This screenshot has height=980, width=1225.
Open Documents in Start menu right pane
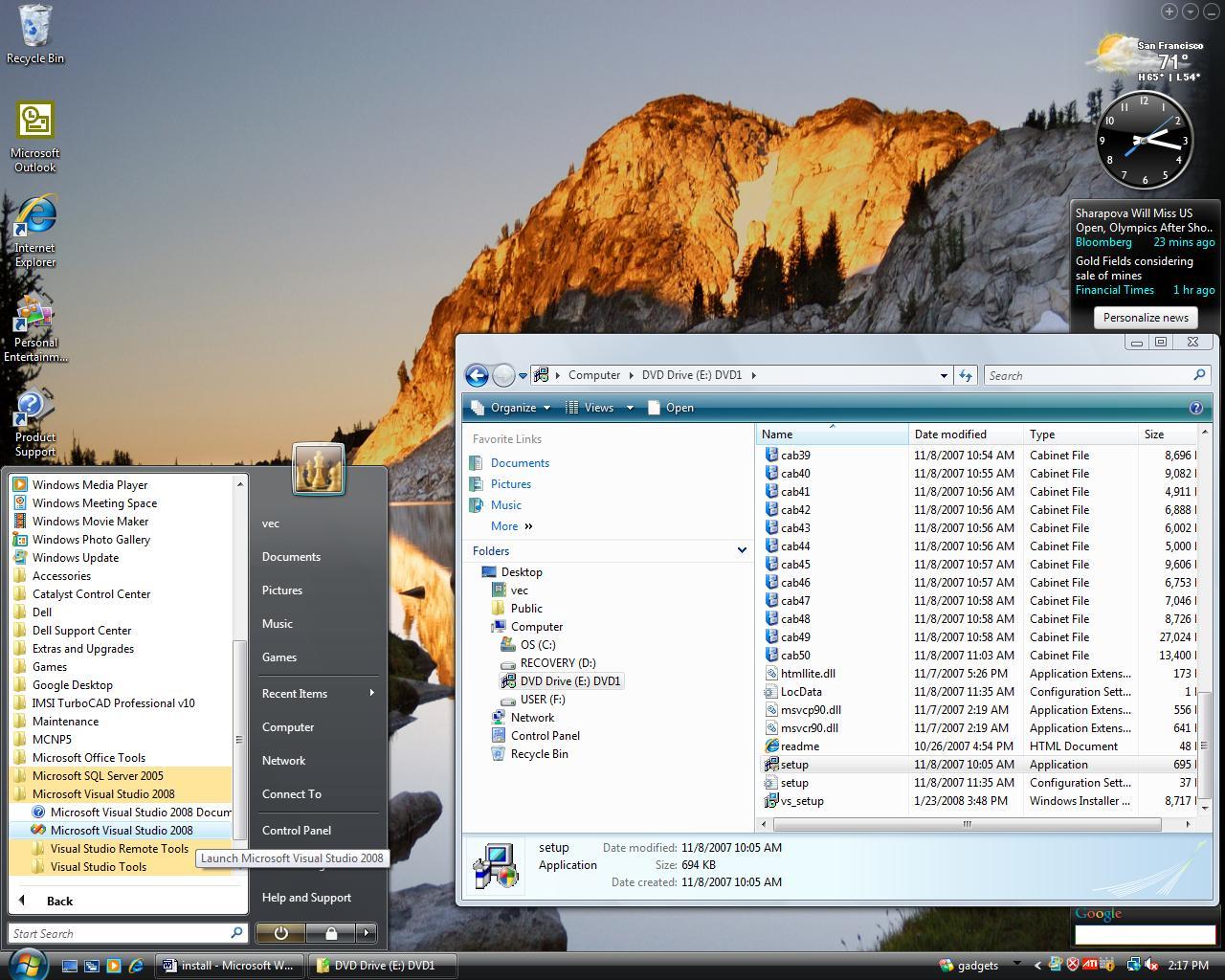(x=291, y=556)
